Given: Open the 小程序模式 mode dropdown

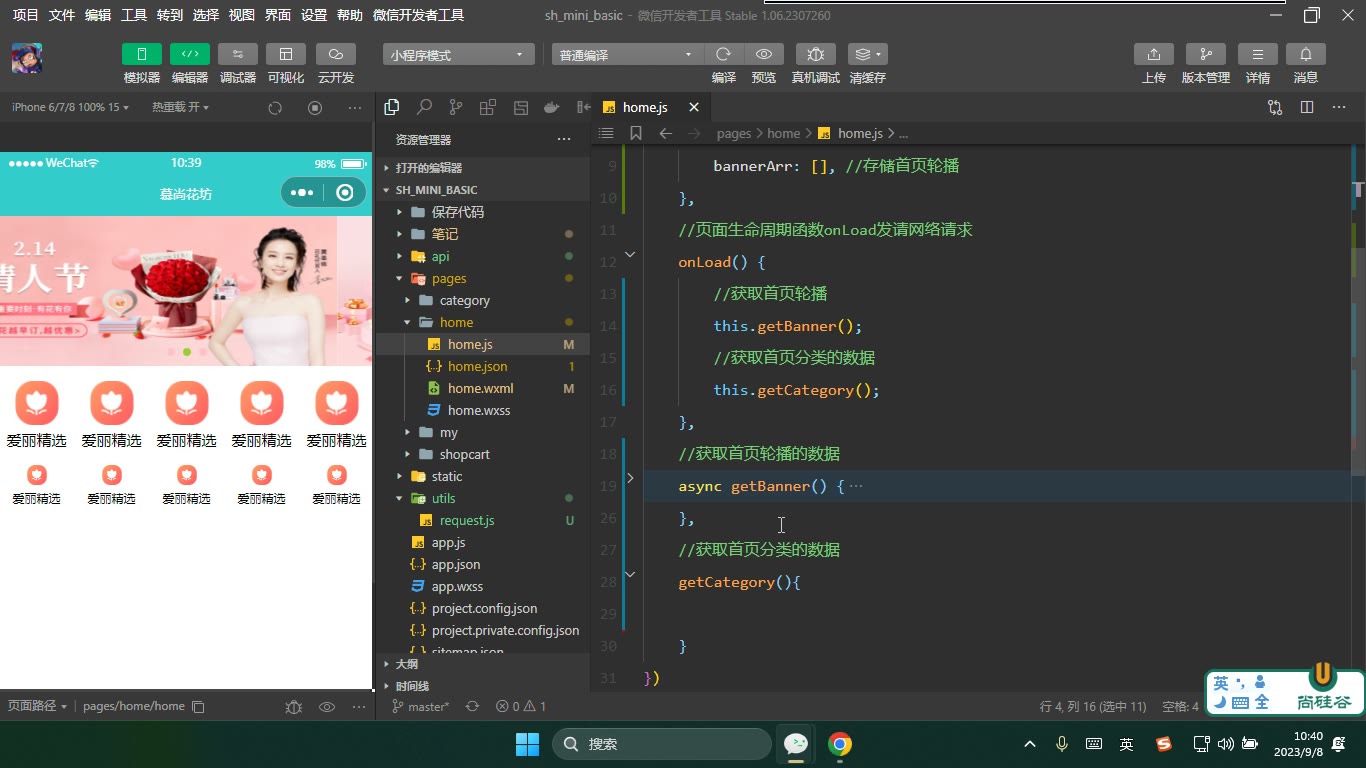Looking at the screenshot, I should point(458,55).
